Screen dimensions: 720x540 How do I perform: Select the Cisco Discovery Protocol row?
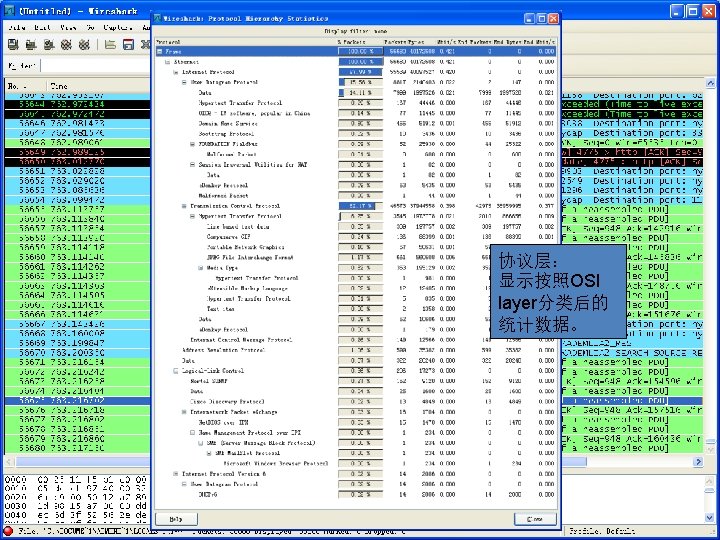pos(356,401)
